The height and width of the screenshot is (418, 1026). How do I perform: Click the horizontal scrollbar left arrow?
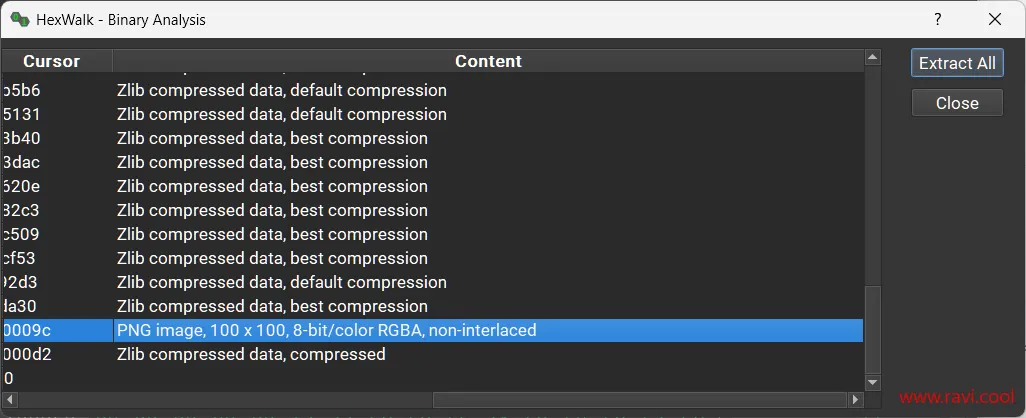coord(10,400)
